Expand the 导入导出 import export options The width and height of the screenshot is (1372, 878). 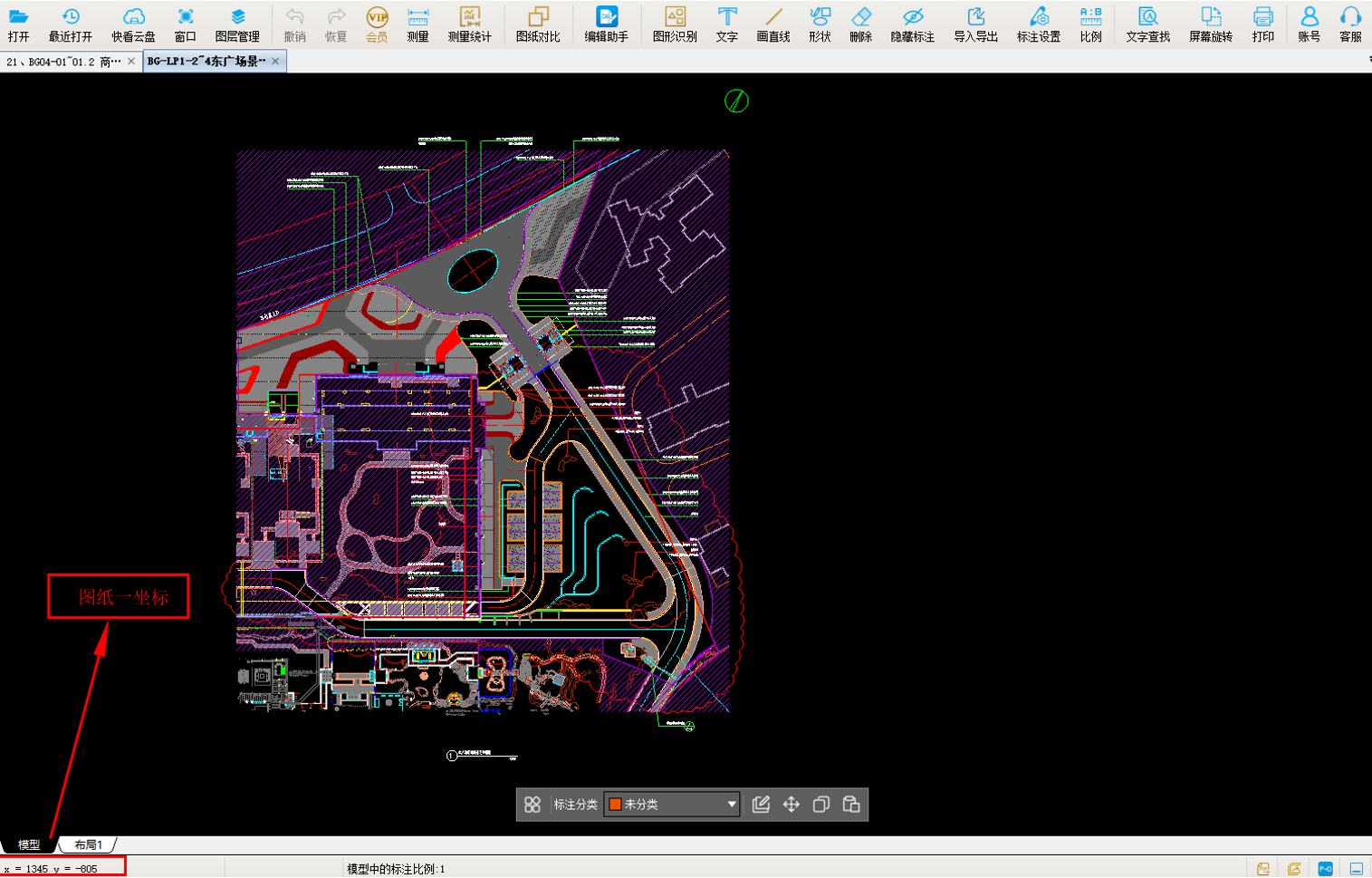pyautogui.click(x=975, y=24)
